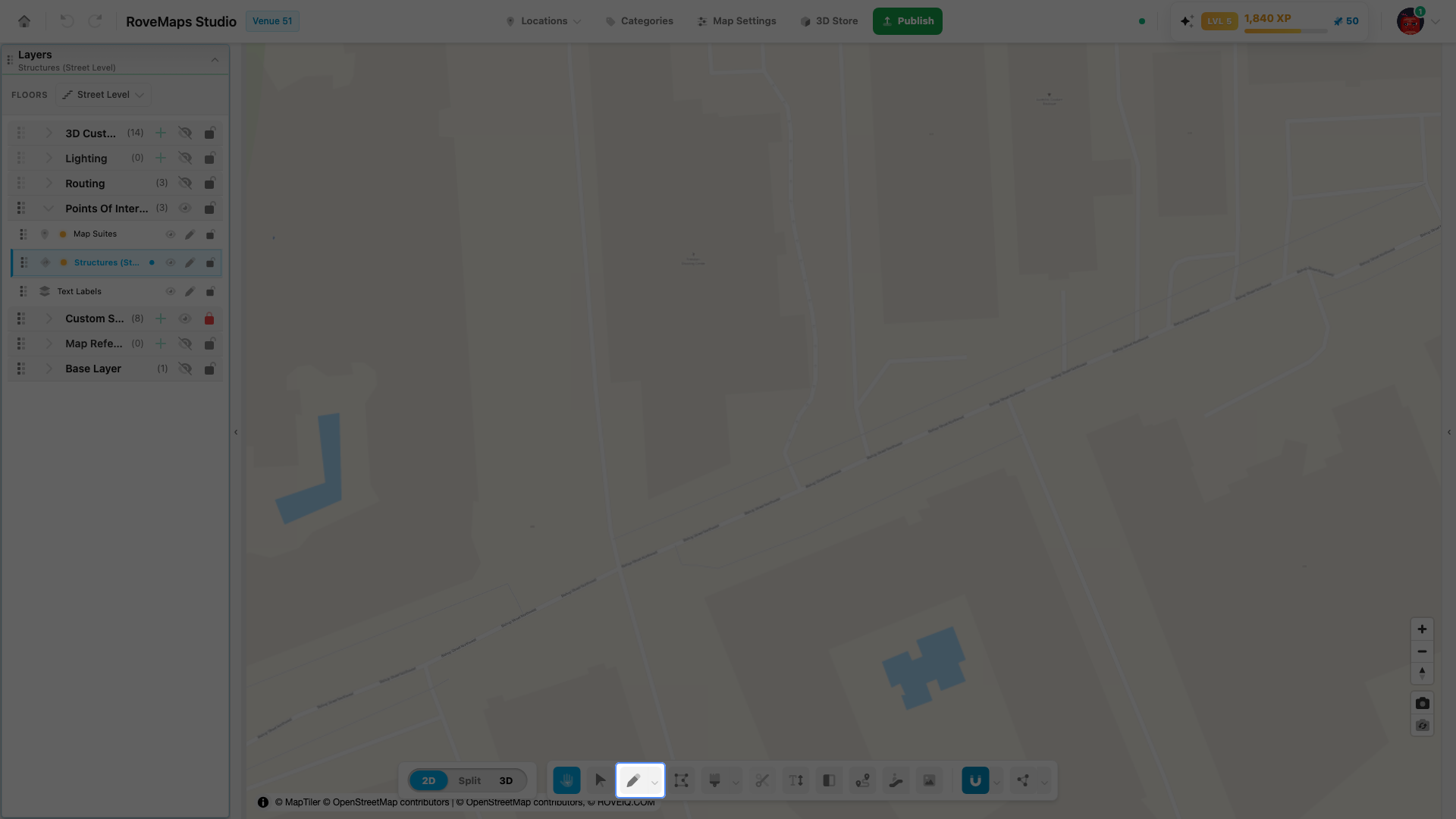
Task: Select the text height tool
Action: coord(795,780)
